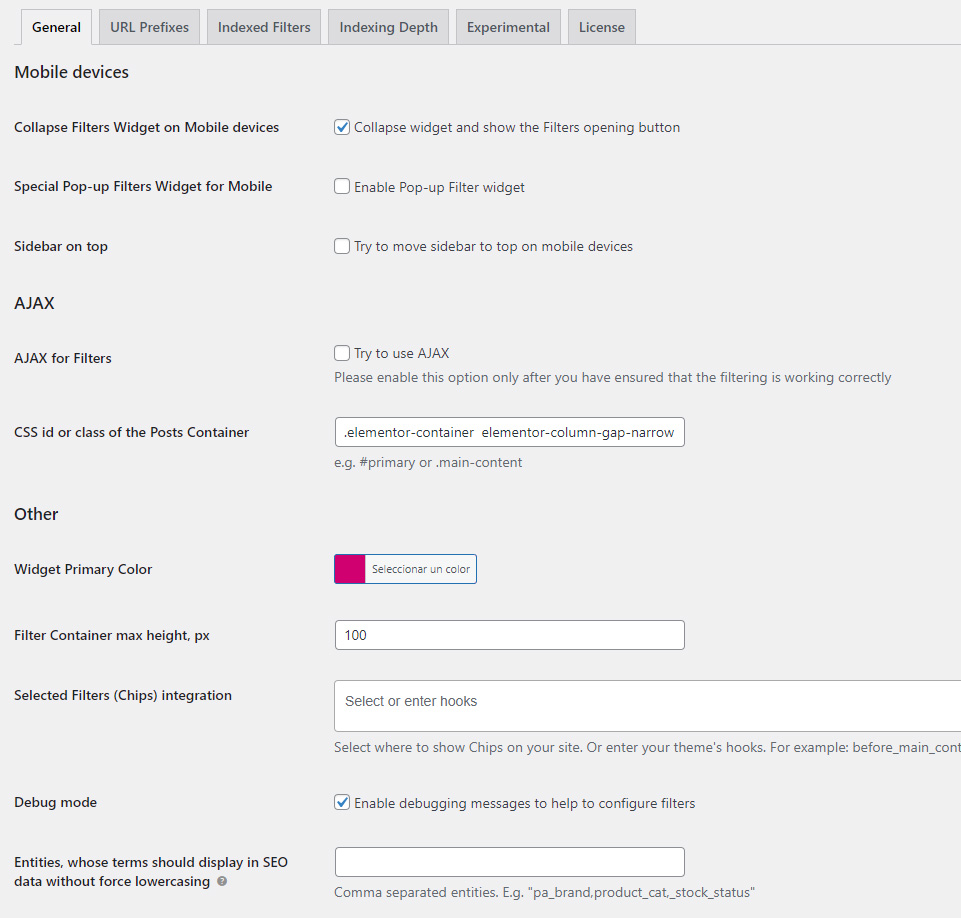
Task: Click the pink Widget Primary Color swatch
Action: click(x=350, y=569)
